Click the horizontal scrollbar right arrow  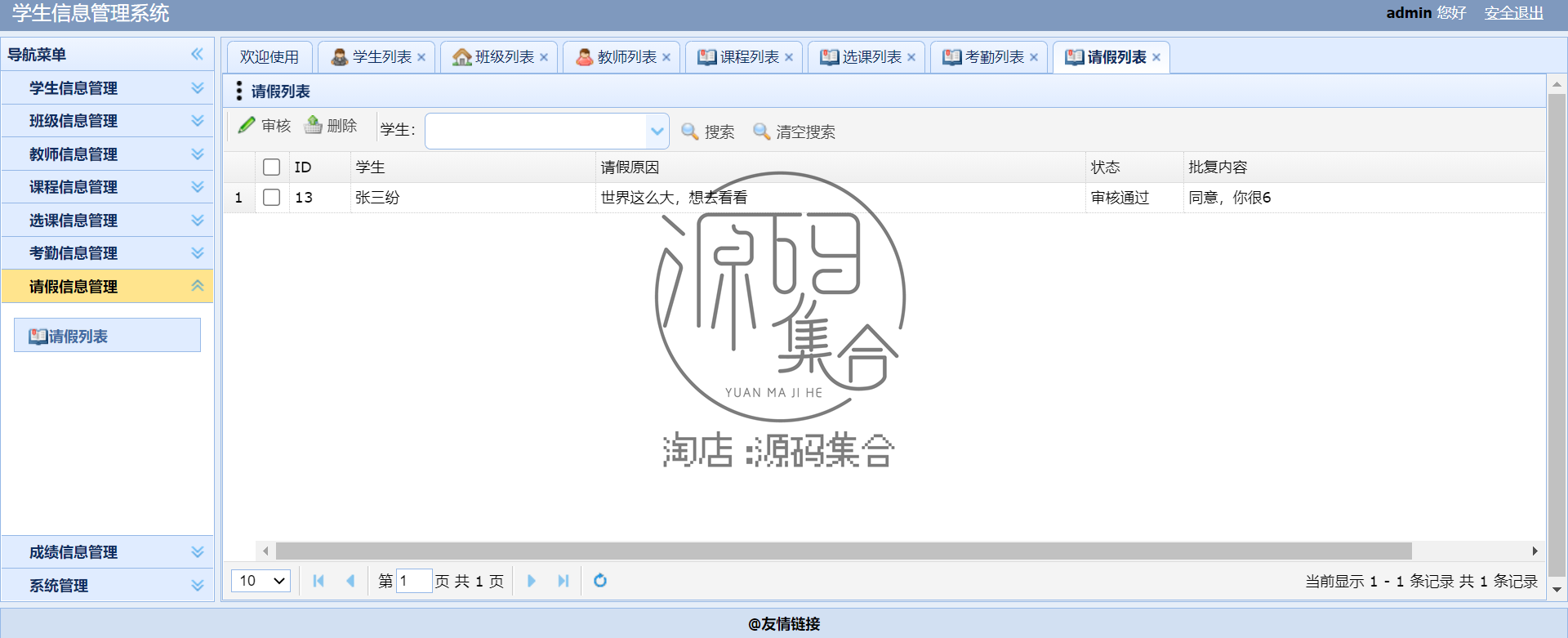1535,551
